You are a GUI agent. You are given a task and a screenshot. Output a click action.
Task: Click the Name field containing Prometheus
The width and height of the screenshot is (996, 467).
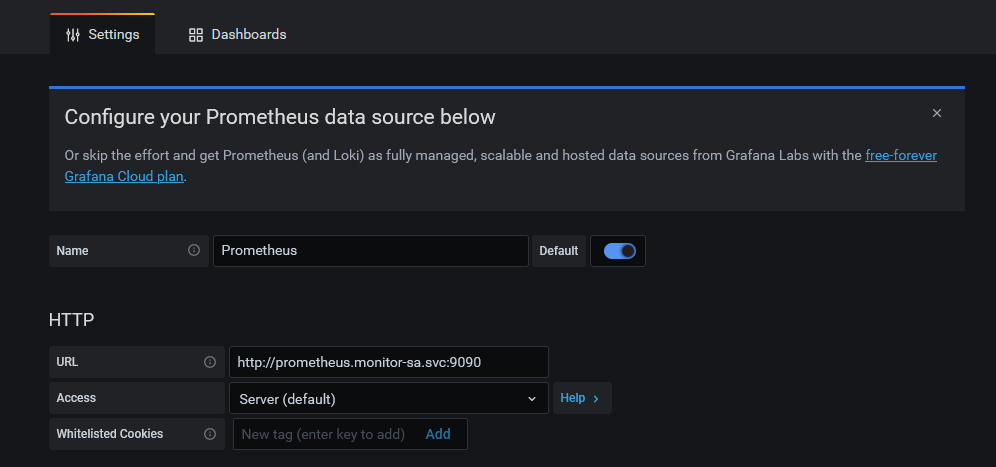[x=370, y=251]
